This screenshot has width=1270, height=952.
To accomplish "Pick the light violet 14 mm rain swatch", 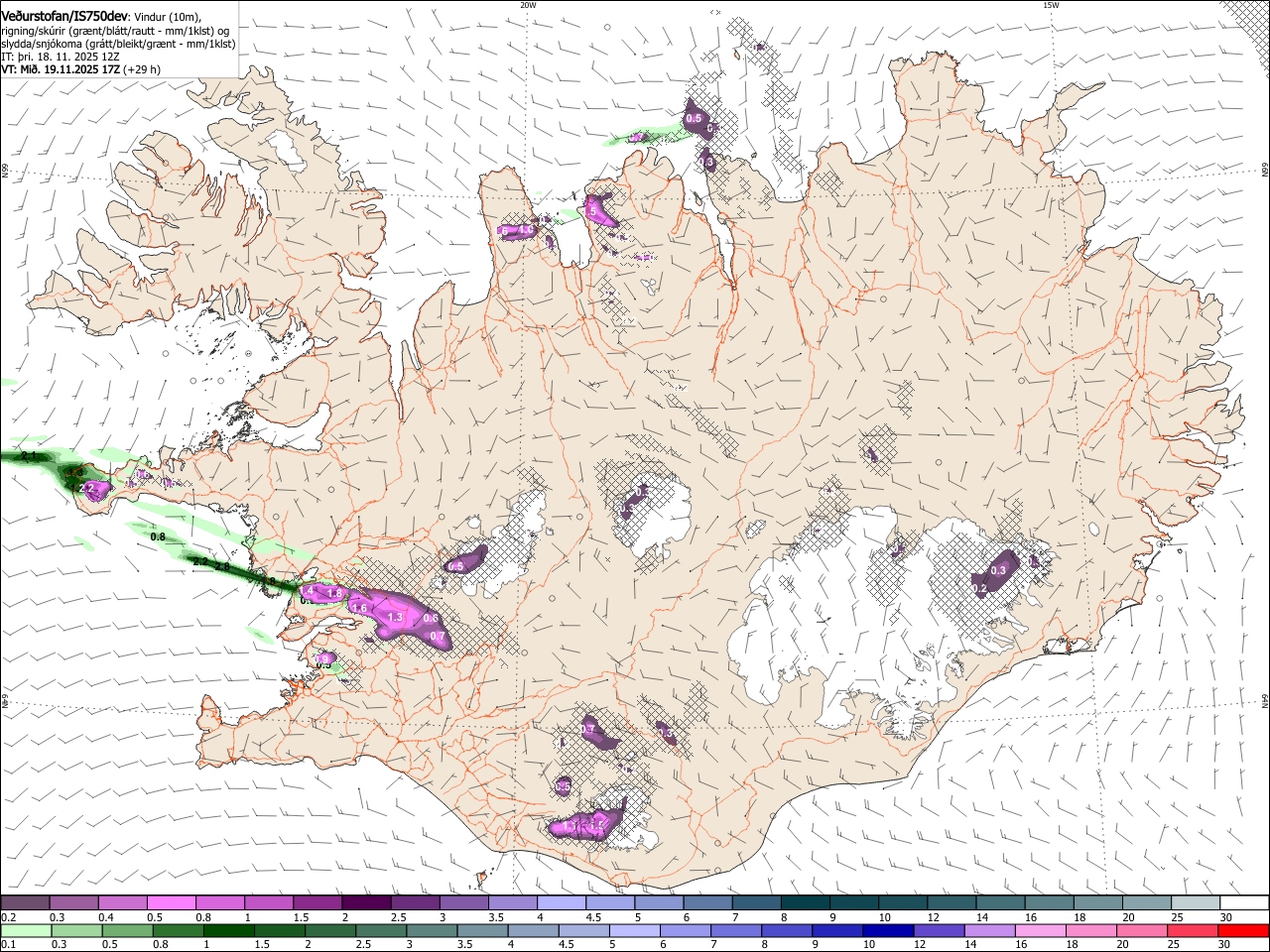I will coord(989,931).
